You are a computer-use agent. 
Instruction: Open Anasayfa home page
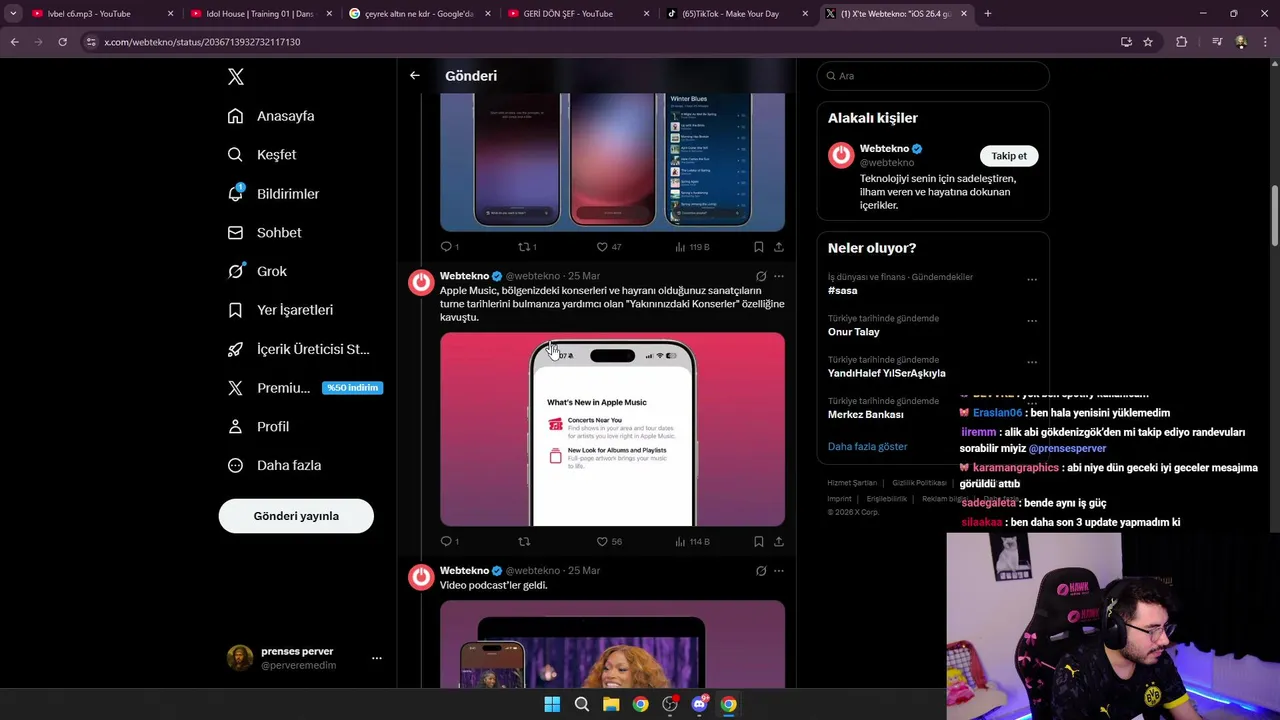[271, 116]
